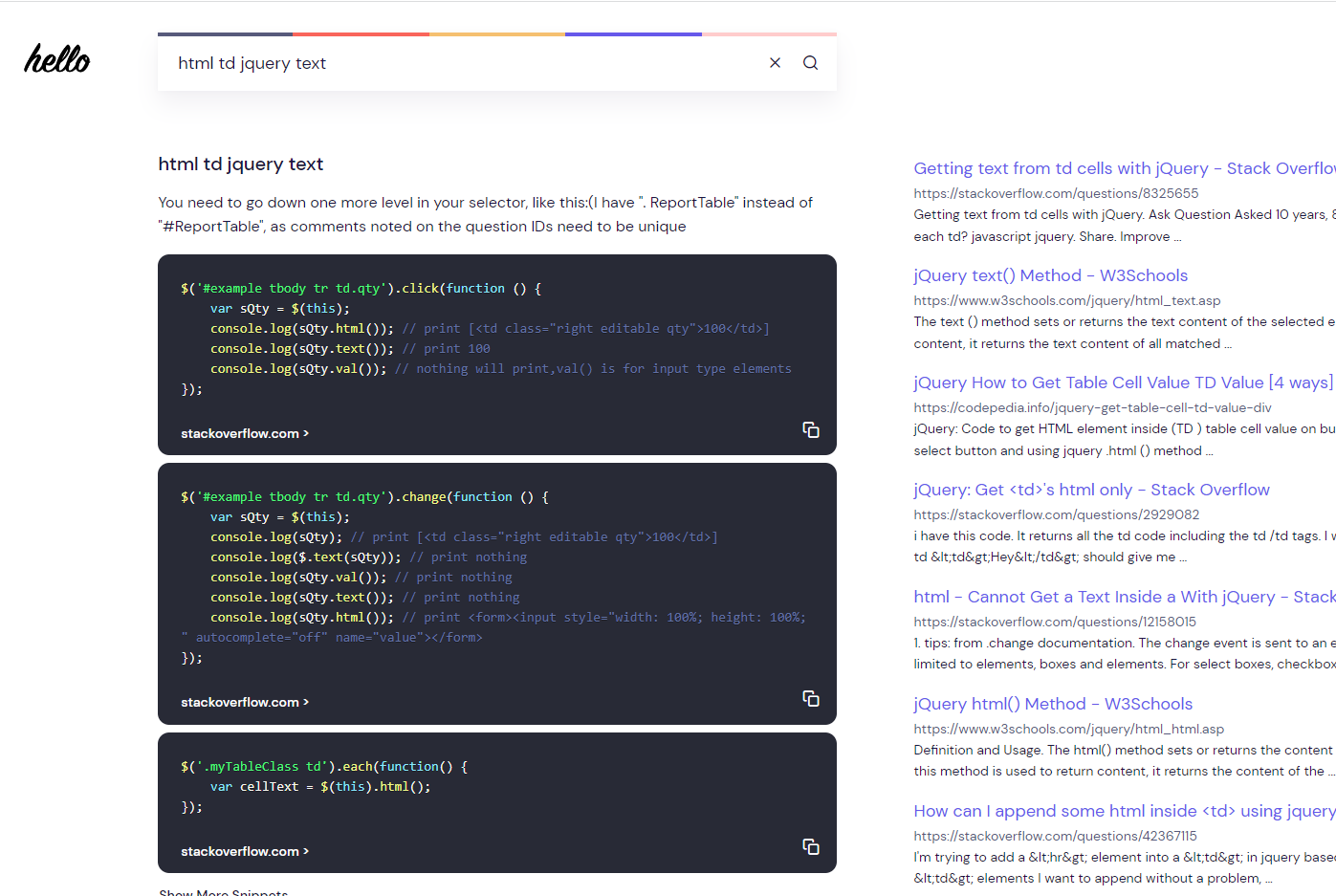The height and width of the screenshot is (896, 1336).
Task: Open jQuery How to Get Table Cell Value result
Action: click(1123, 382)
